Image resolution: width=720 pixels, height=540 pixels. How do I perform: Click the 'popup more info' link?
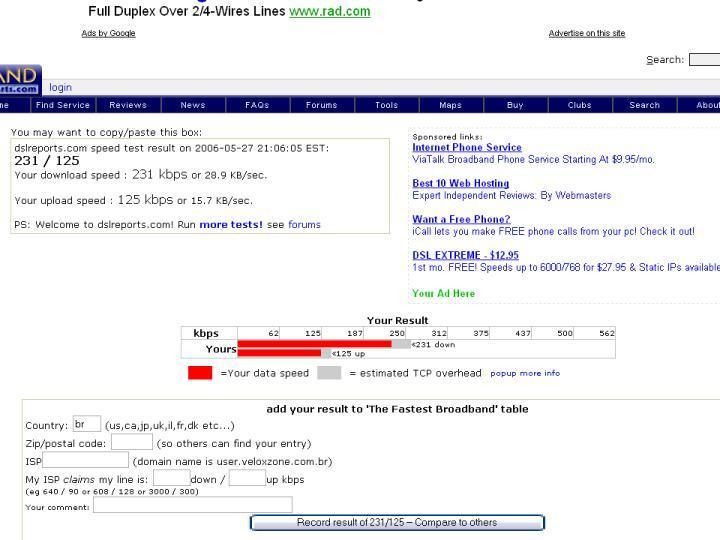(525, 374)
